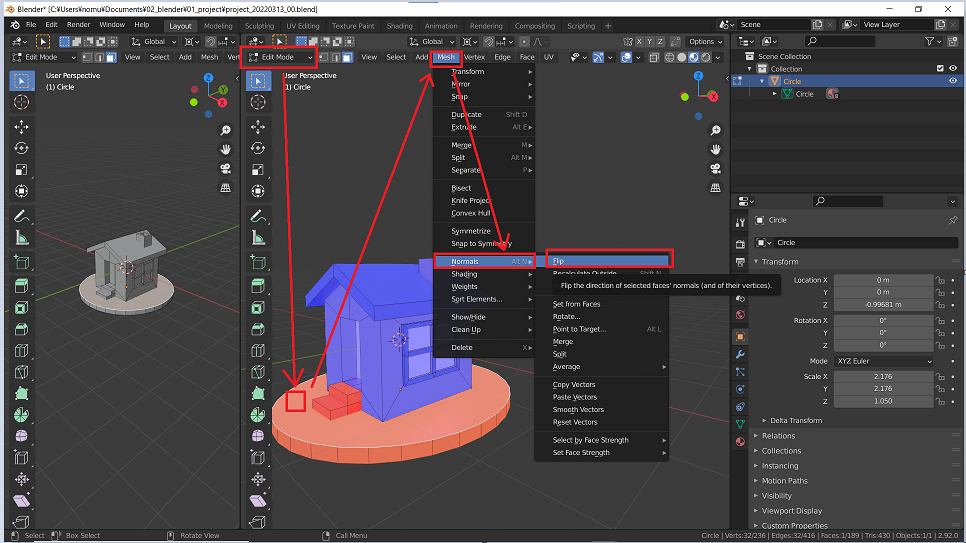Open Global orientation dropdown in right viewport

pyautogui.click(x=432, y=41)
